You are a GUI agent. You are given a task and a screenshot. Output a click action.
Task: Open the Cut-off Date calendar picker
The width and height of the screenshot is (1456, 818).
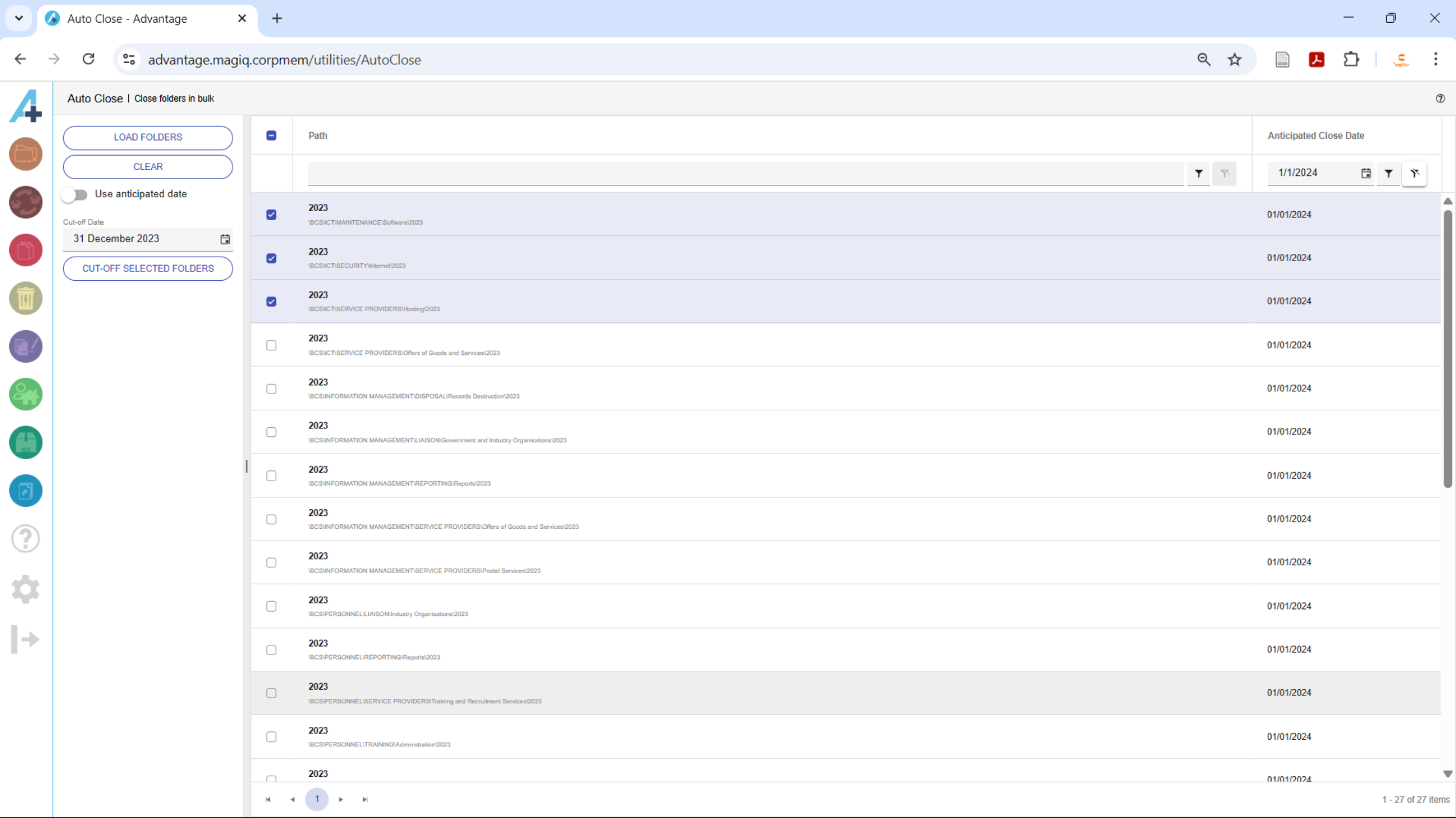pyautogui.click(x=225, y=239)
